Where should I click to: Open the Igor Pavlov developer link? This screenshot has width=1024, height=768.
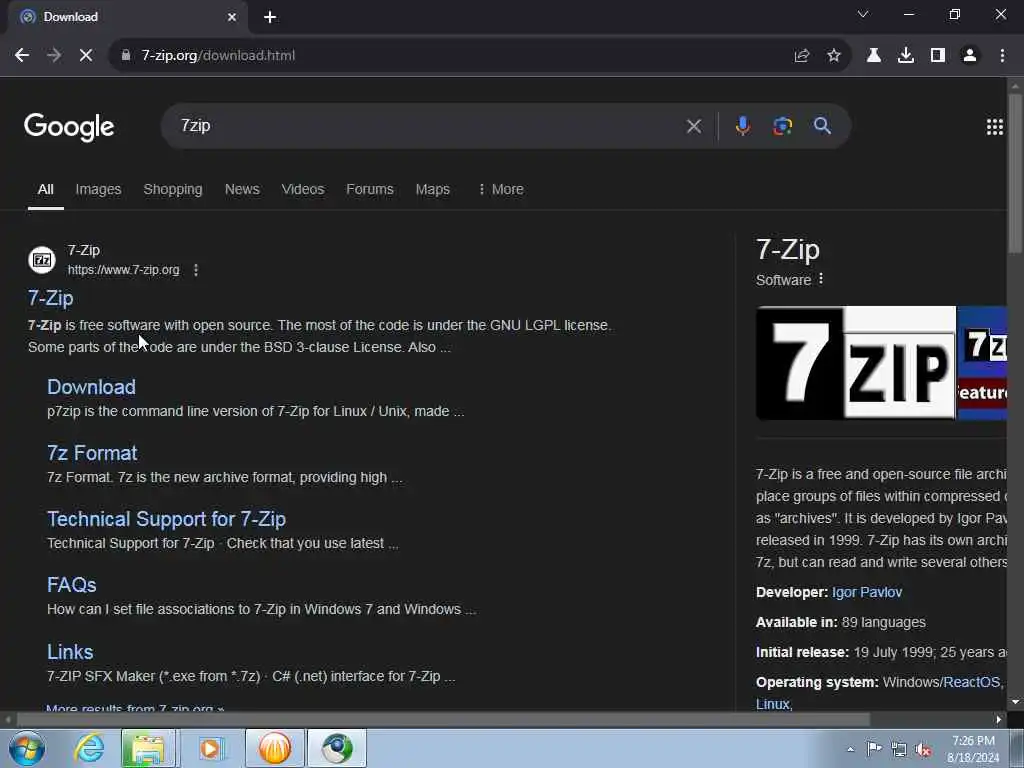(x=867, y=592)
